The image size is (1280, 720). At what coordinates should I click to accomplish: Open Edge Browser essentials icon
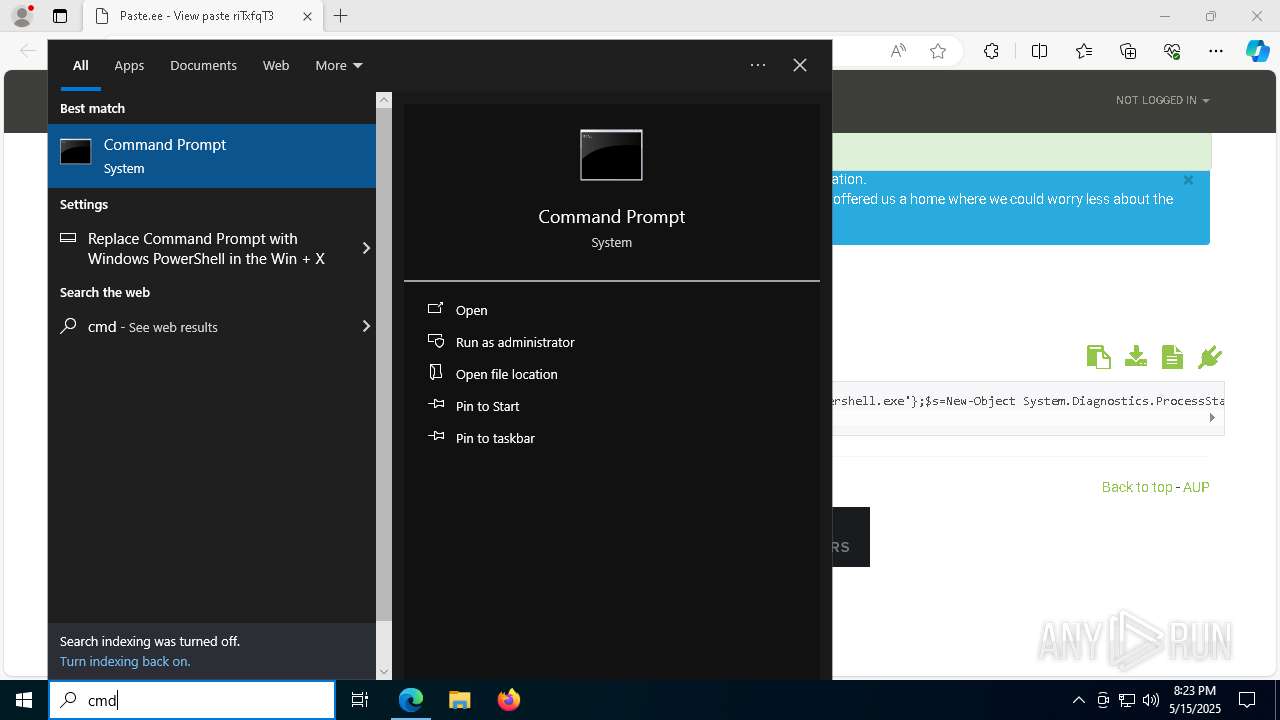pyautogui.click(x=1172, y=51)
